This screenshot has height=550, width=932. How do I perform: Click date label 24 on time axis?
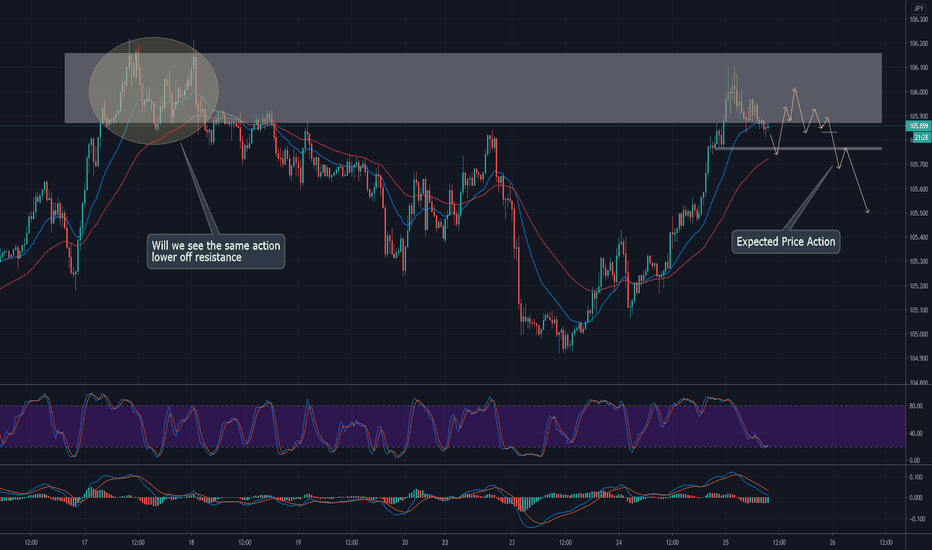[x=619, y=542]
